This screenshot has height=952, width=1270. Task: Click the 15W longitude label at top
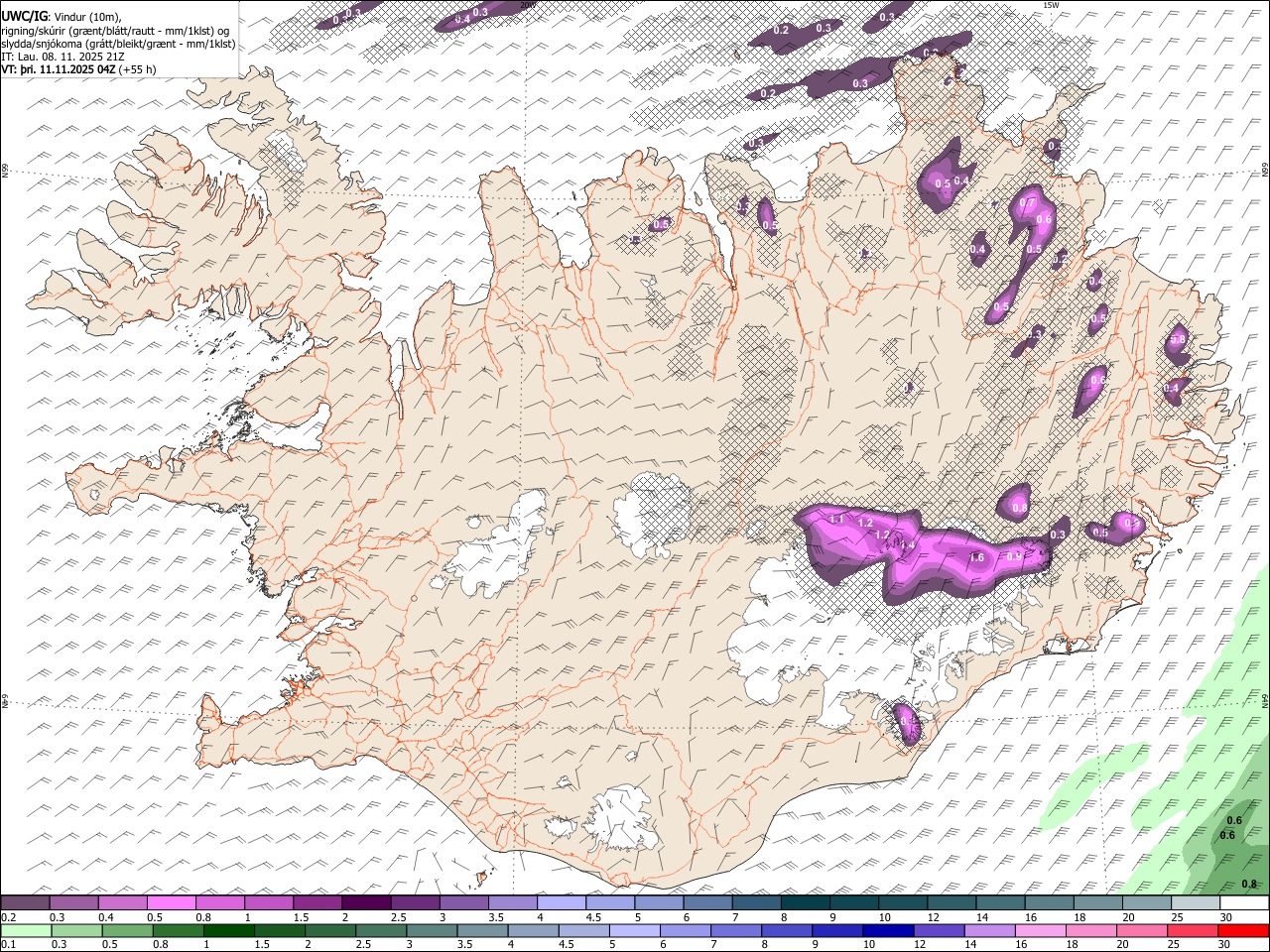tap(1051, 6)
